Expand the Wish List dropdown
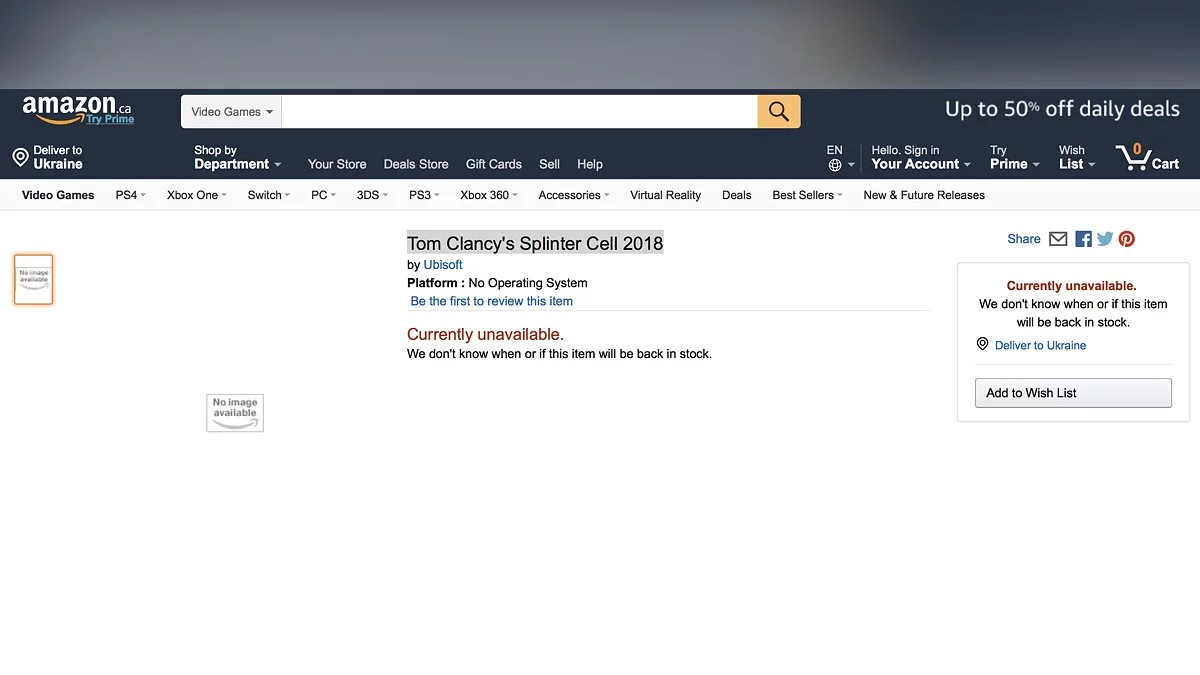 pos(1077,157)
